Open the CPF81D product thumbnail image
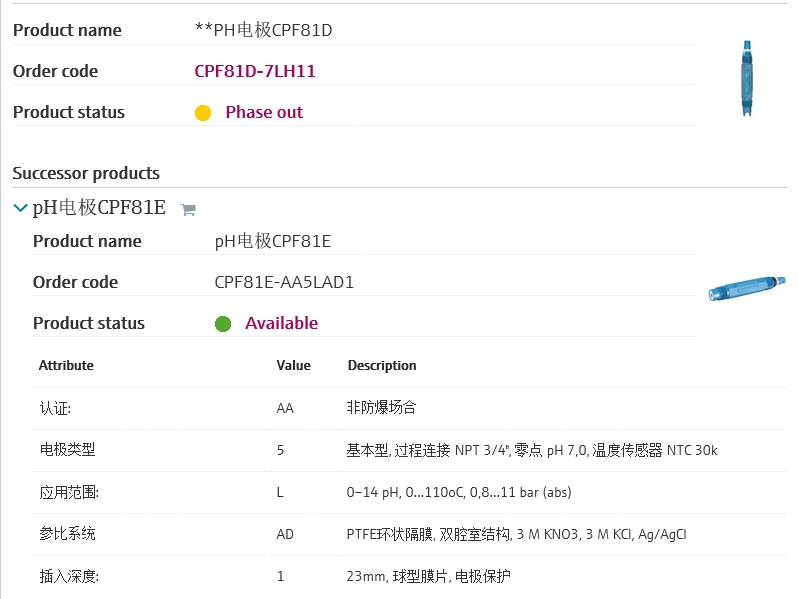This screenshot has height=599, width=798. (746, 78)
